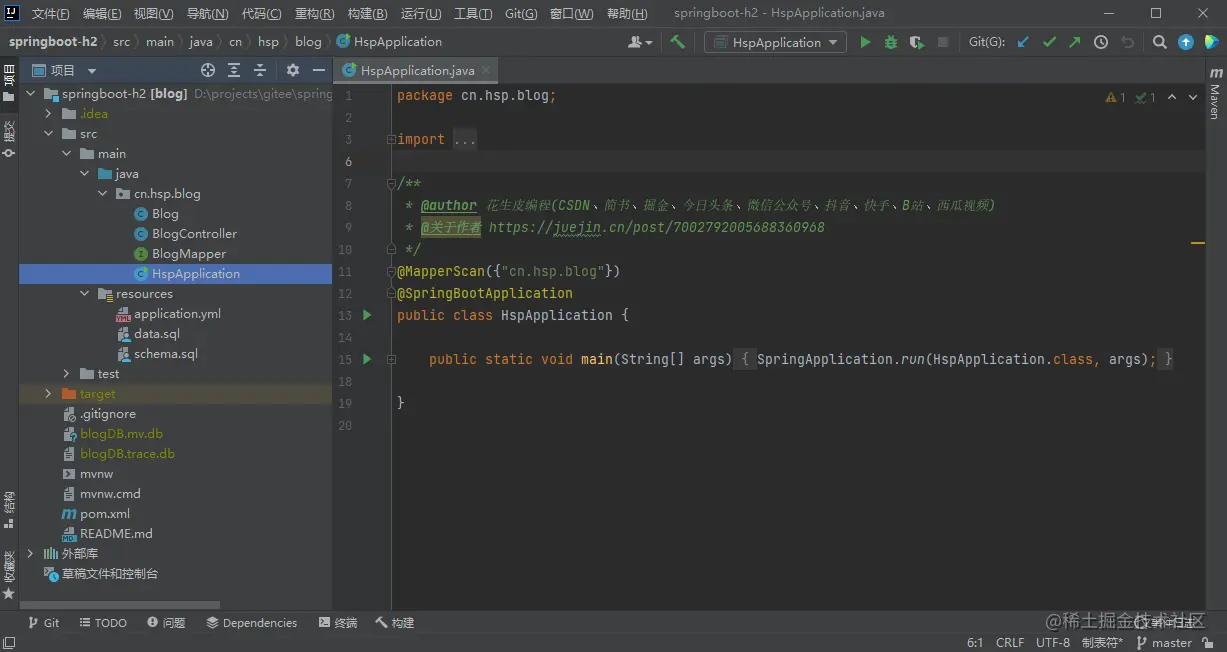Click the Git commit checkmark icon

1049,42
